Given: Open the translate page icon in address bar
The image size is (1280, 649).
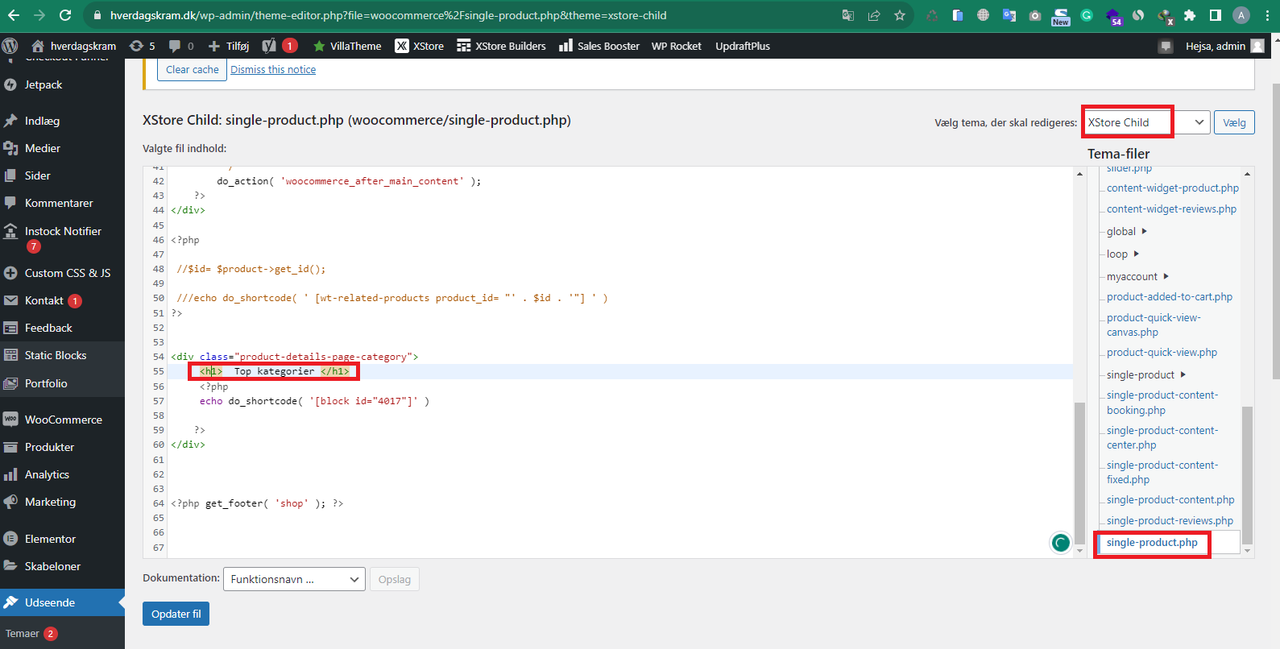Looking at the screenshot, I should click(x=848, y=16).
